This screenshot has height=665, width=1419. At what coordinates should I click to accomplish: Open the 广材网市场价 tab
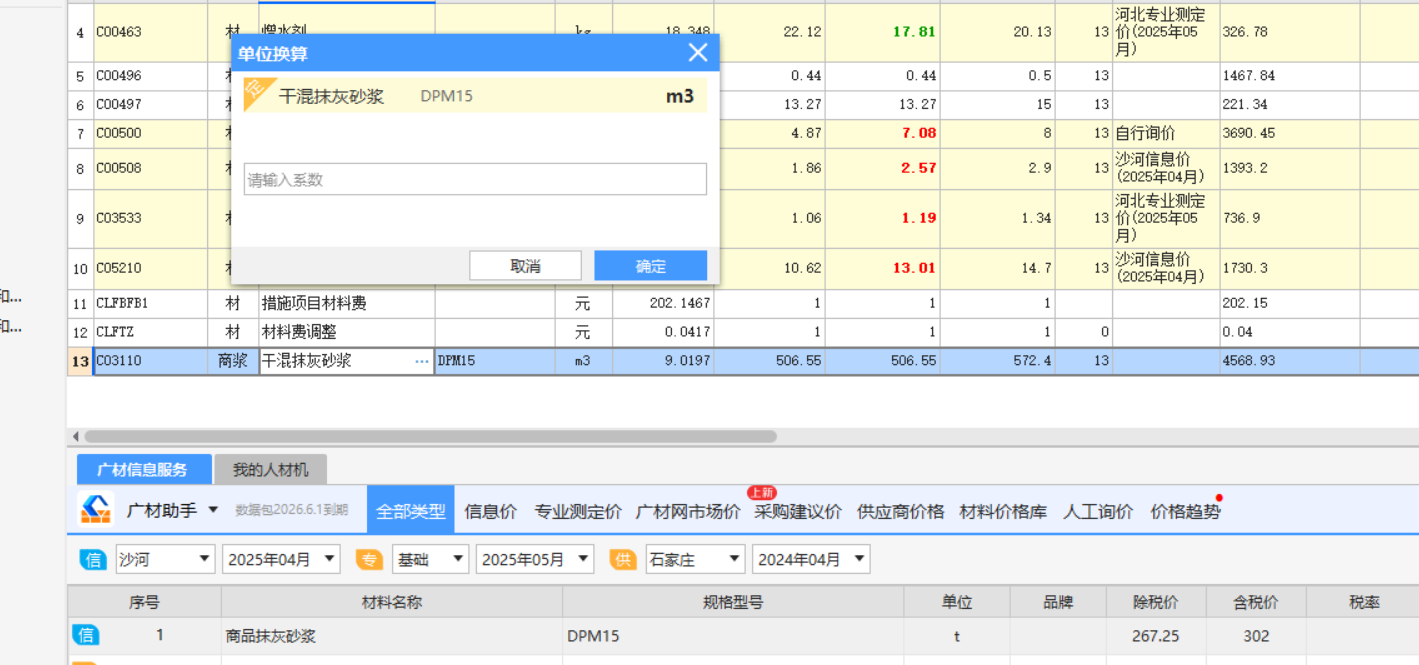point(688,511)
